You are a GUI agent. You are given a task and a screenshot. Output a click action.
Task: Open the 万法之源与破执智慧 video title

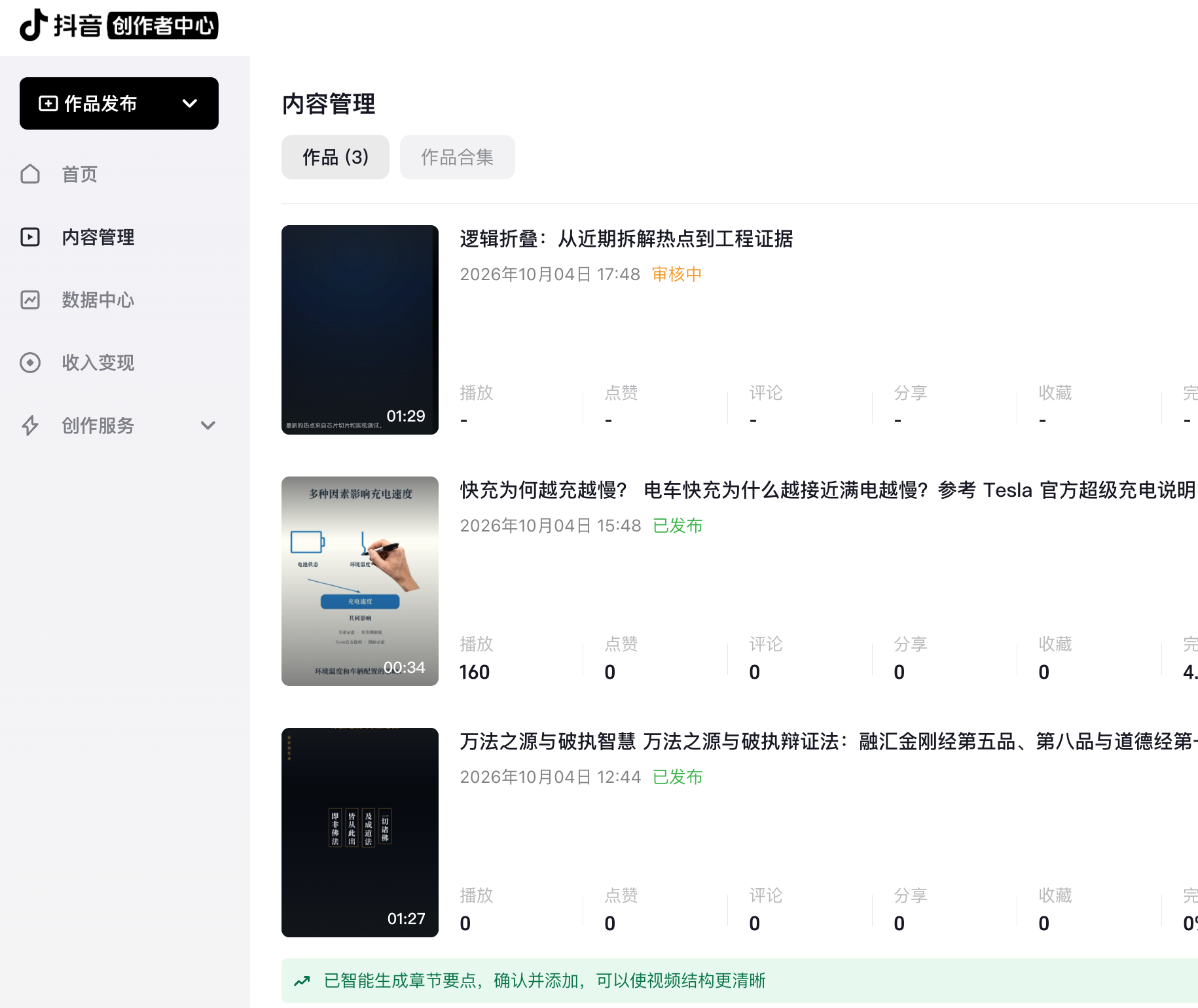coord(827,742)
